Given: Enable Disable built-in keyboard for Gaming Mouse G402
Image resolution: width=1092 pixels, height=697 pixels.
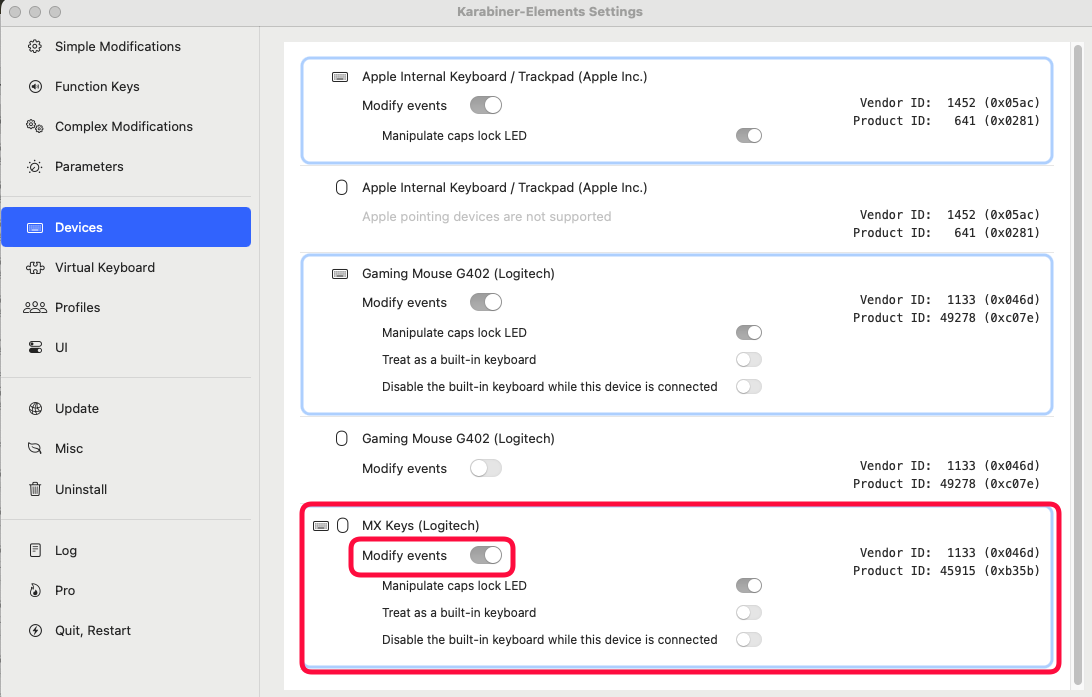Looking at the screenshot, I should [749, 386].
